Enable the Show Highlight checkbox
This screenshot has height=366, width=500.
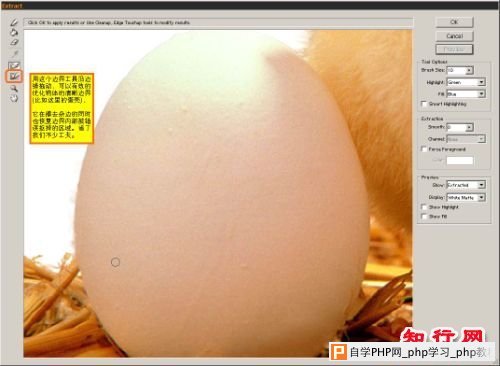(x=424, y=207)
